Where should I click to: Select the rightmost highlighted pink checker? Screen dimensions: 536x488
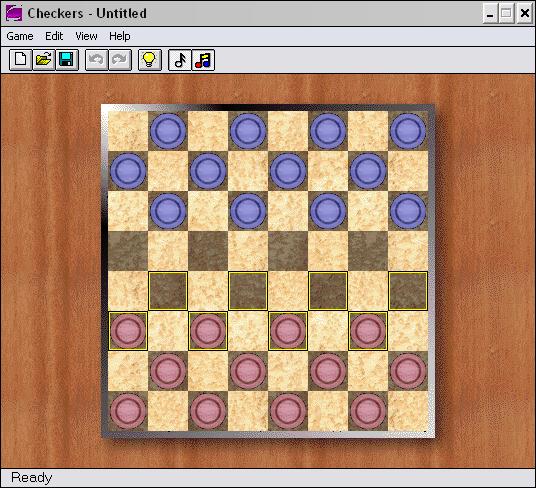(x=368, y=331)
